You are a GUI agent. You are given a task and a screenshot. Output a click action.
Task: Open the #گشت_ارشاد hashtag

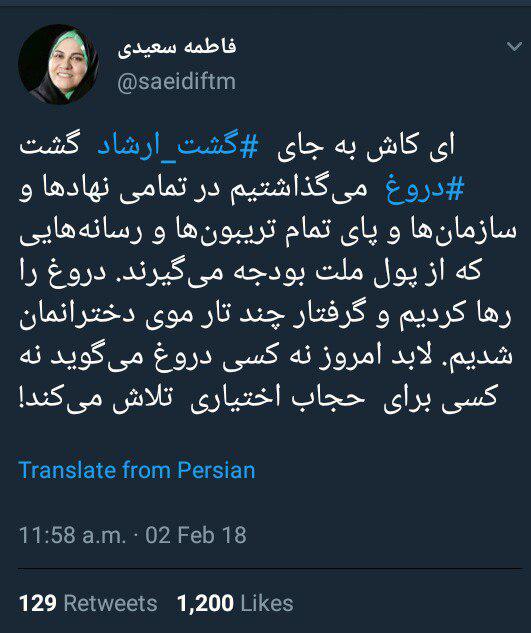point(178,146)
